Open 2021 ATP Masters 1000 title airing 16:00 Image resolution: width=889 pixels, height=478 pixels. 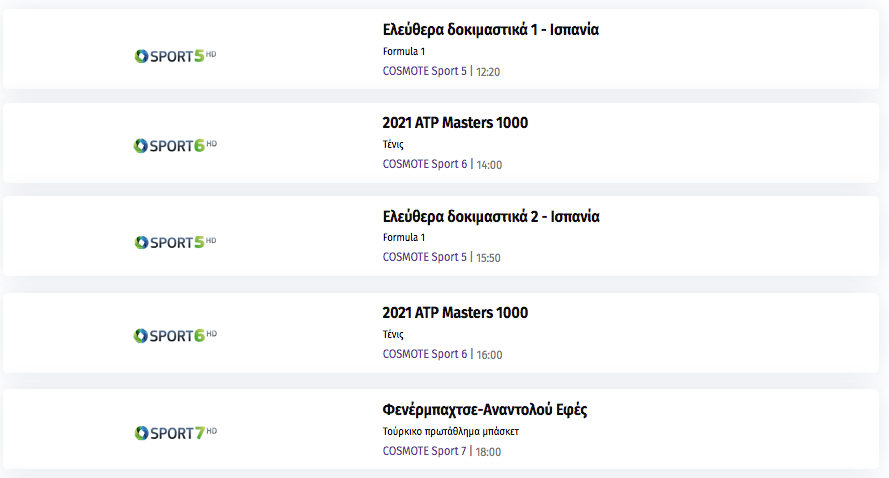[455, 312]
